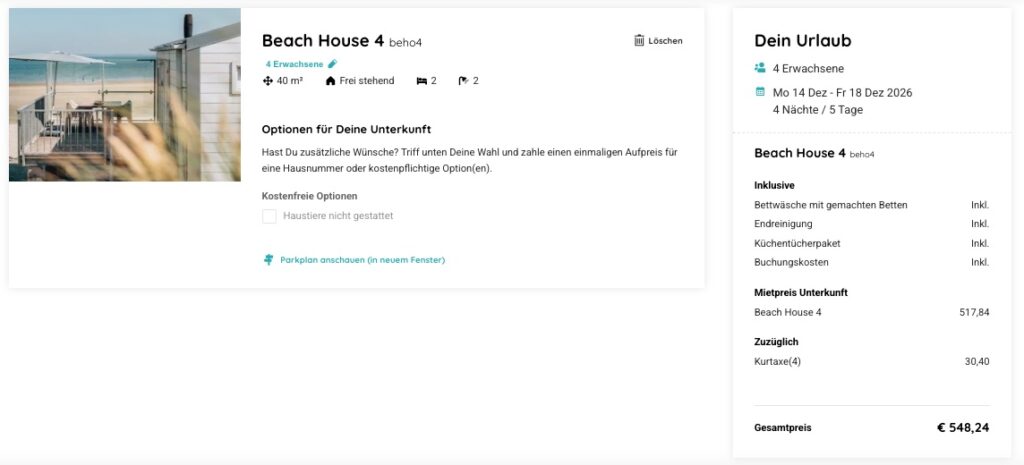Click Bettwäsche mit gemachten Betten row
1024x465 pixels.
872,205
